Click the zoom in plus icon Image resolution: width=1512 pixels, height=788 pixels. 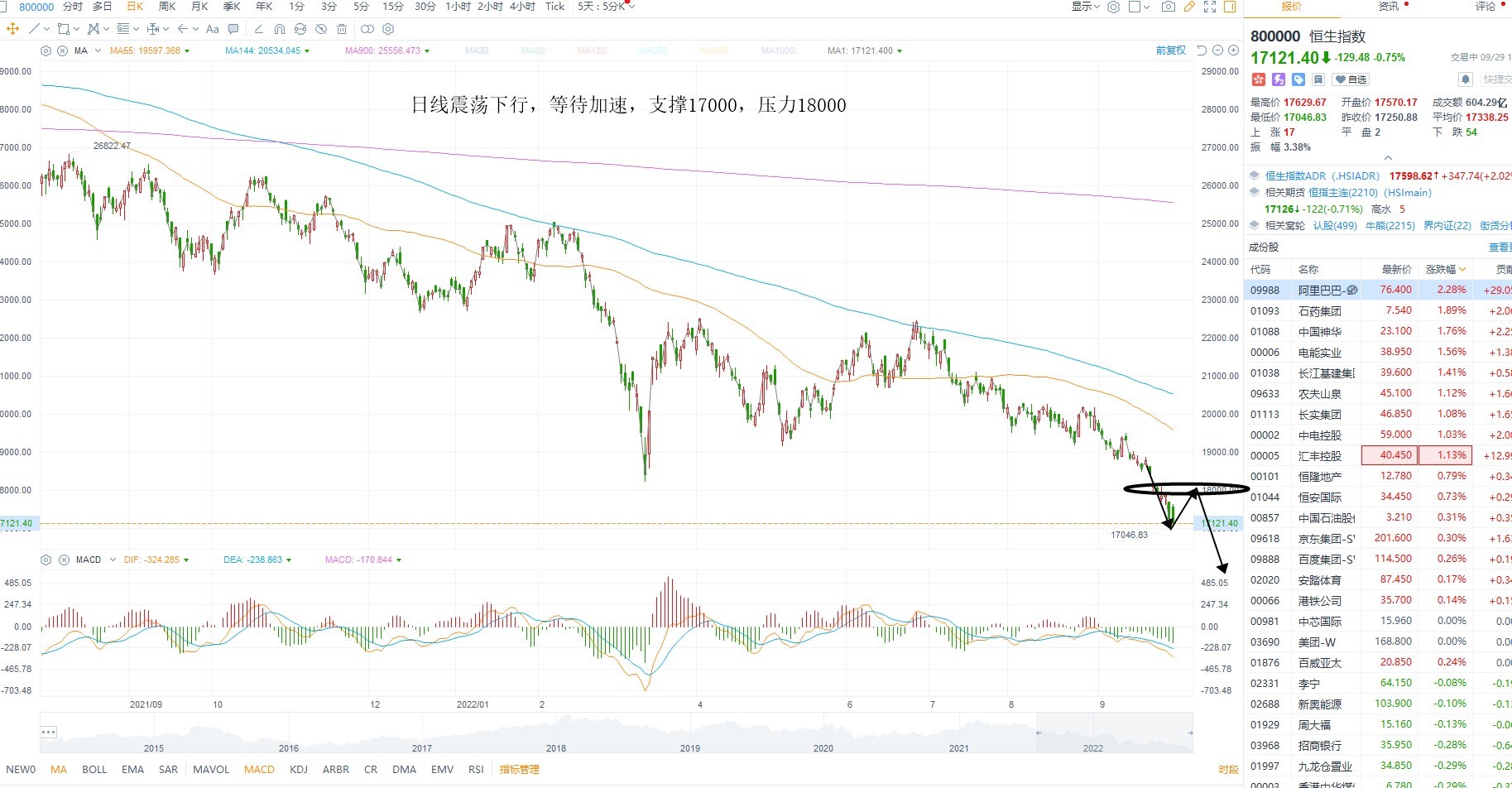click(1233, 50)
